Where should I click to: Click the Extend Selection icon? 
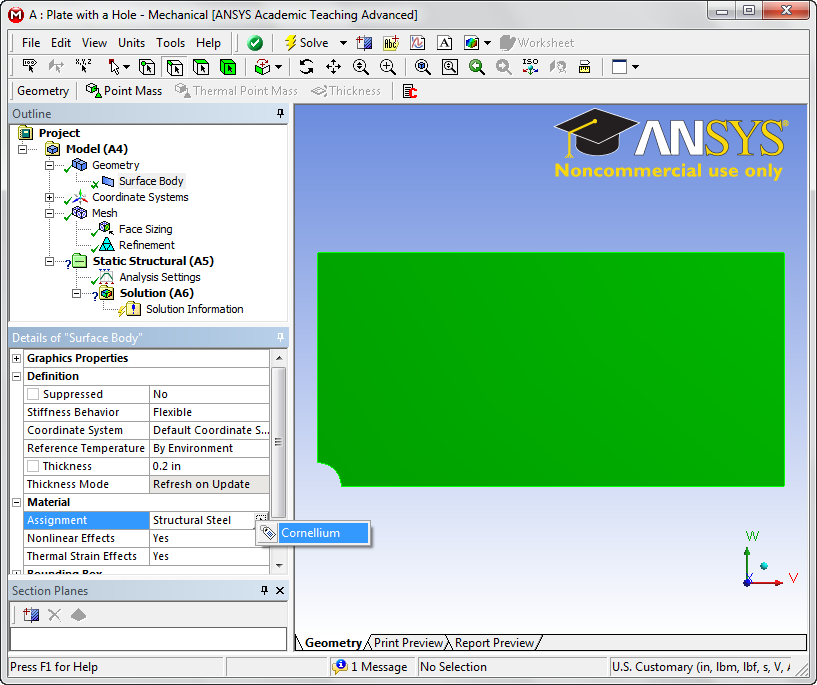click(x=263, y=67)
